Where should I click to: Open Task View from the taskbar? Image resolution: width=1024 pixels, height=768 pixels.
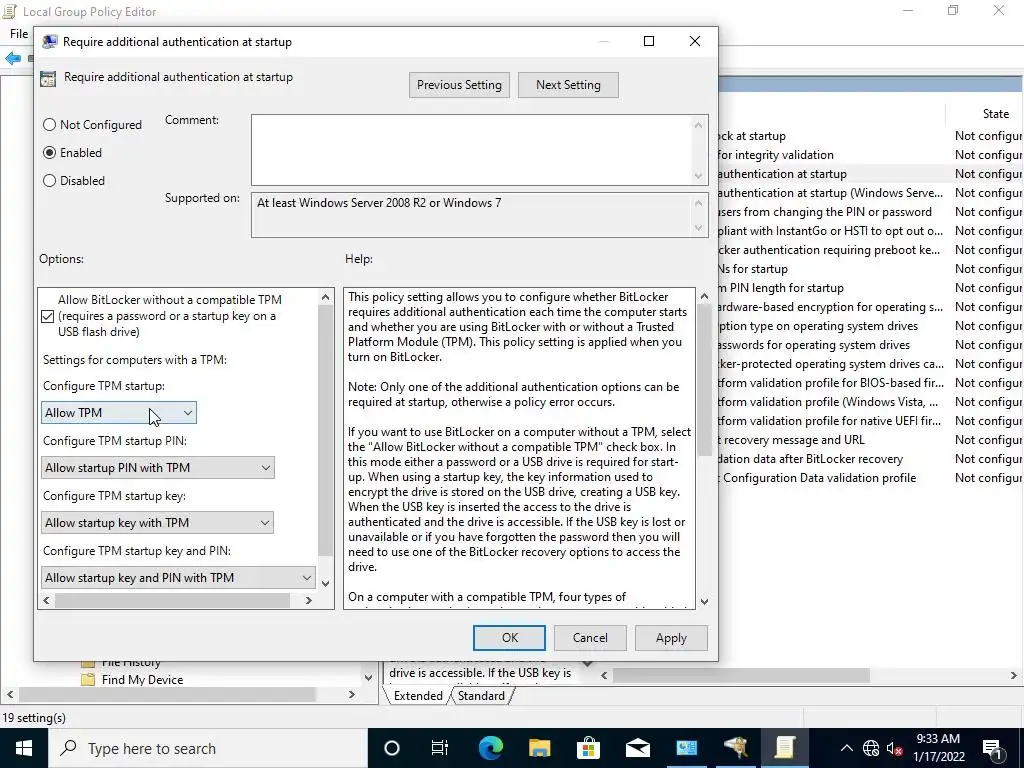click(x=440, y=748)
